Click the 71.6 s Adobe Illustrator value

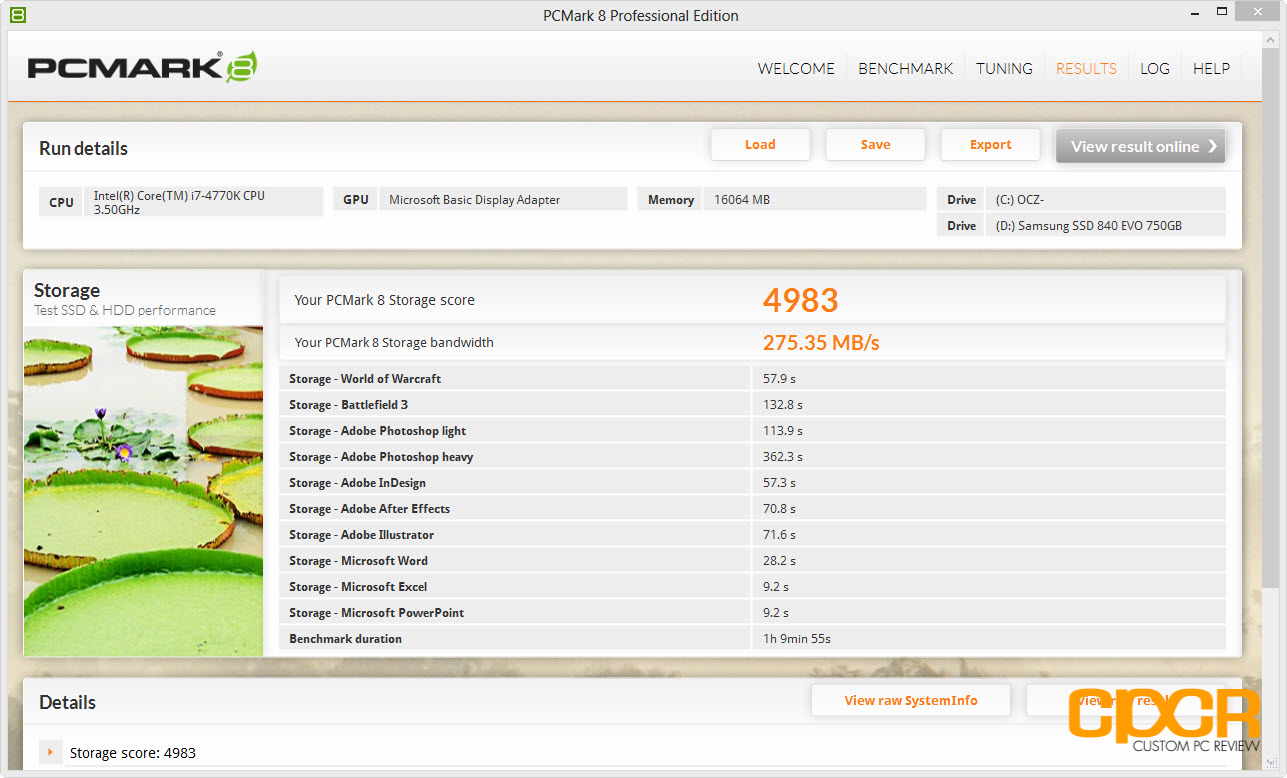point(779,534)
